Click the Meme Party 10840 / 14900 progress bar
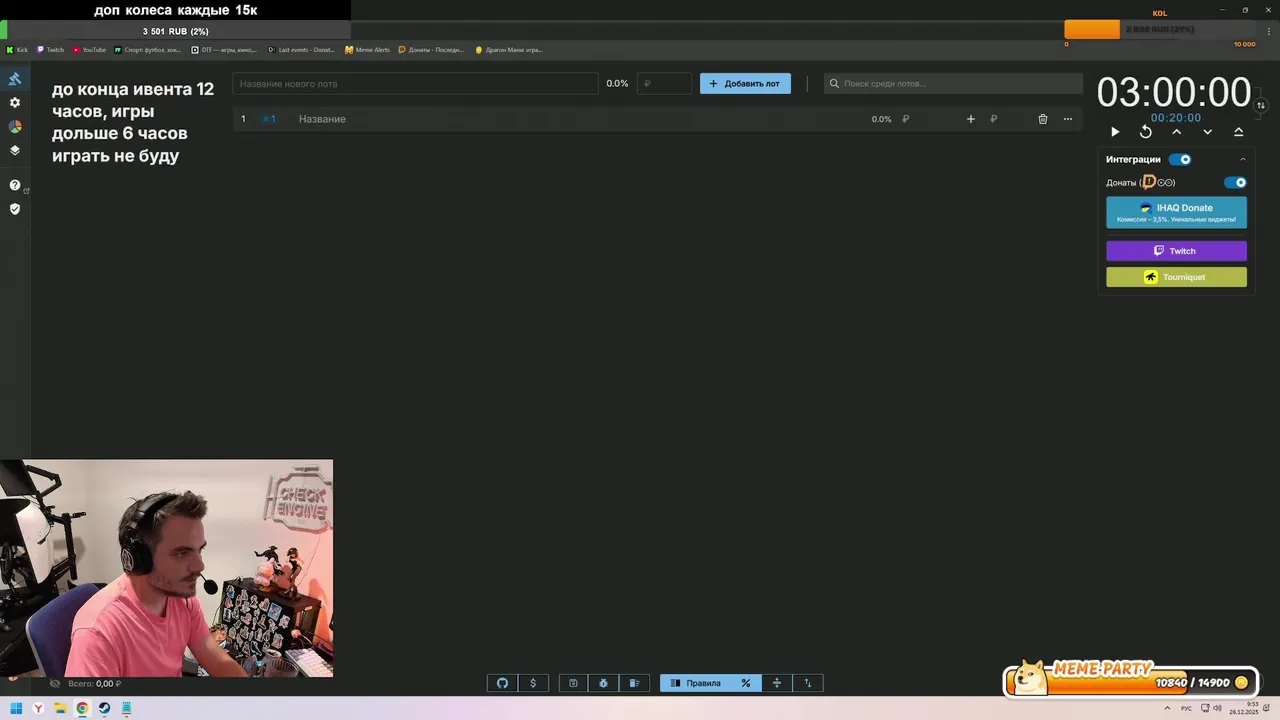 pyautogui.click(x=1131, y=682)
